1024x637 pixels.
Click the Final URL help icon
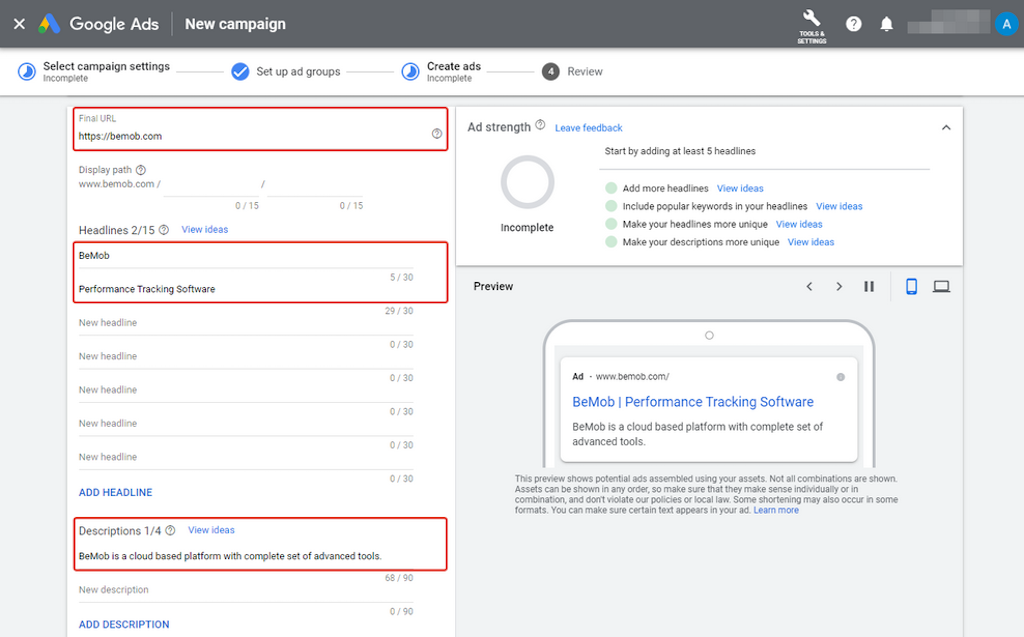(x=437, y=134)
